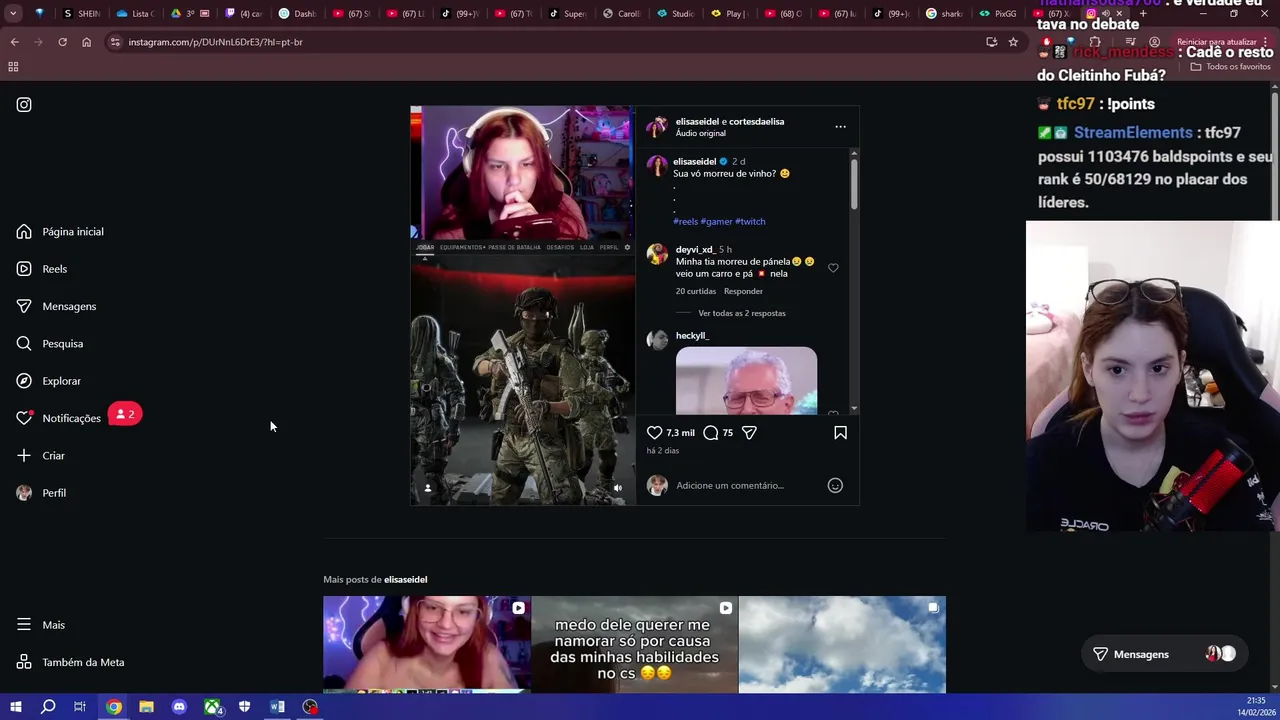Open the 'medo dele querer me namorar' reel
The height and width of the screenshot is (720, 1280).
tap(635, 644)
